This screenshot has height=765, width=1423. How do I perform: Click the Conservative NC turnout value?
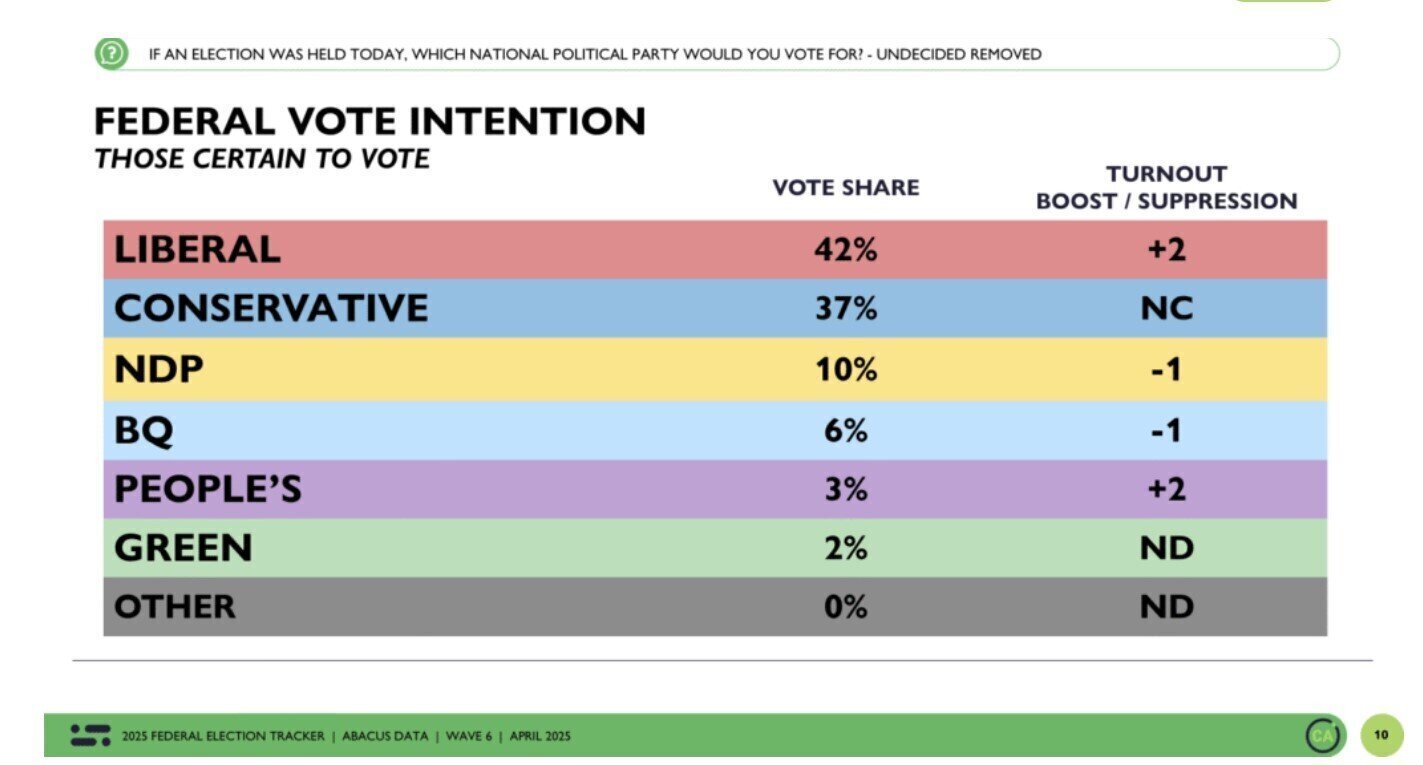pyautogui.click(x=1166, y=308)
